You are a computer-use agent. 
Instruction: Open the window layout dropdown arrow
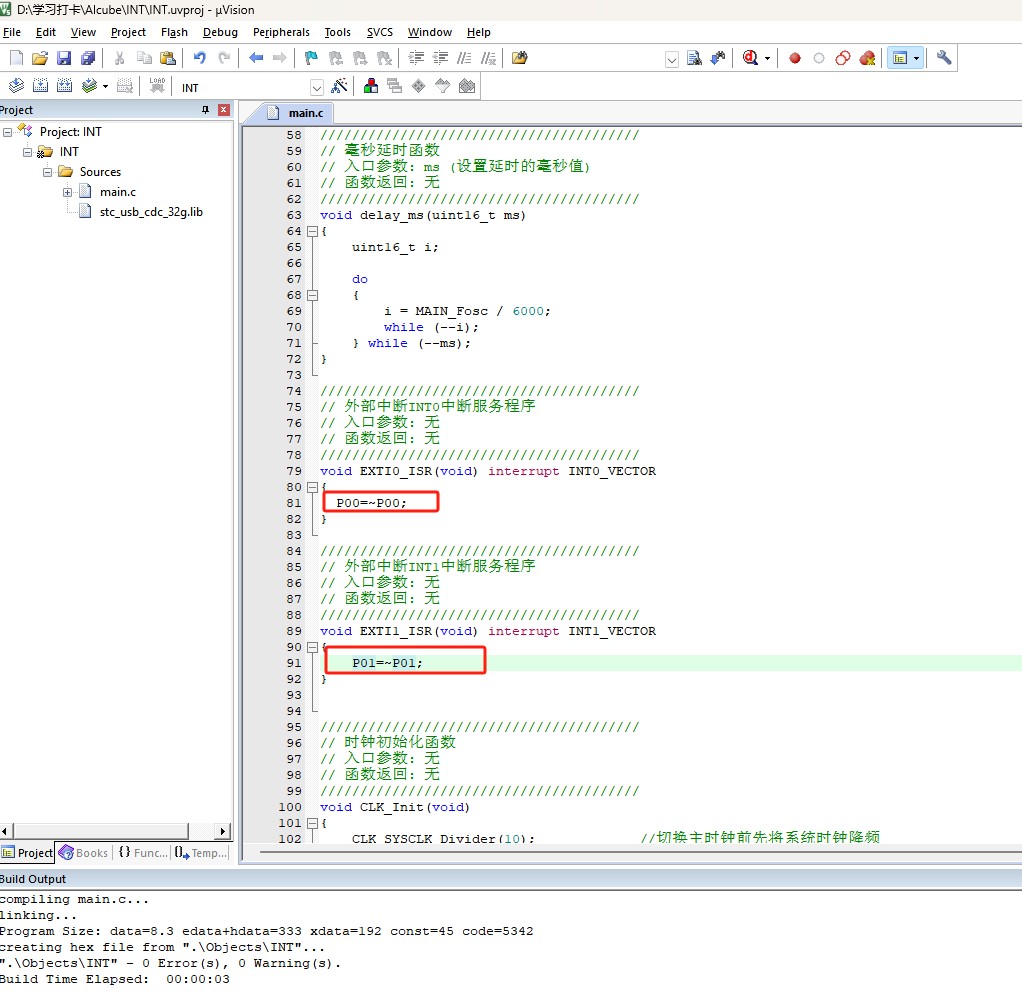(916, 59)
